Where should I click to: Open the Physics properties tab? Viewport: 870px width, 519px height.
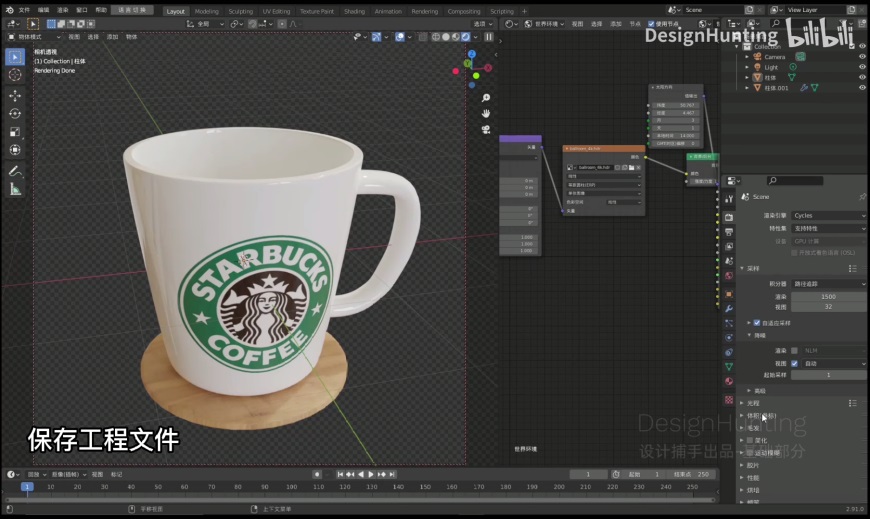(x=729, y=337)
